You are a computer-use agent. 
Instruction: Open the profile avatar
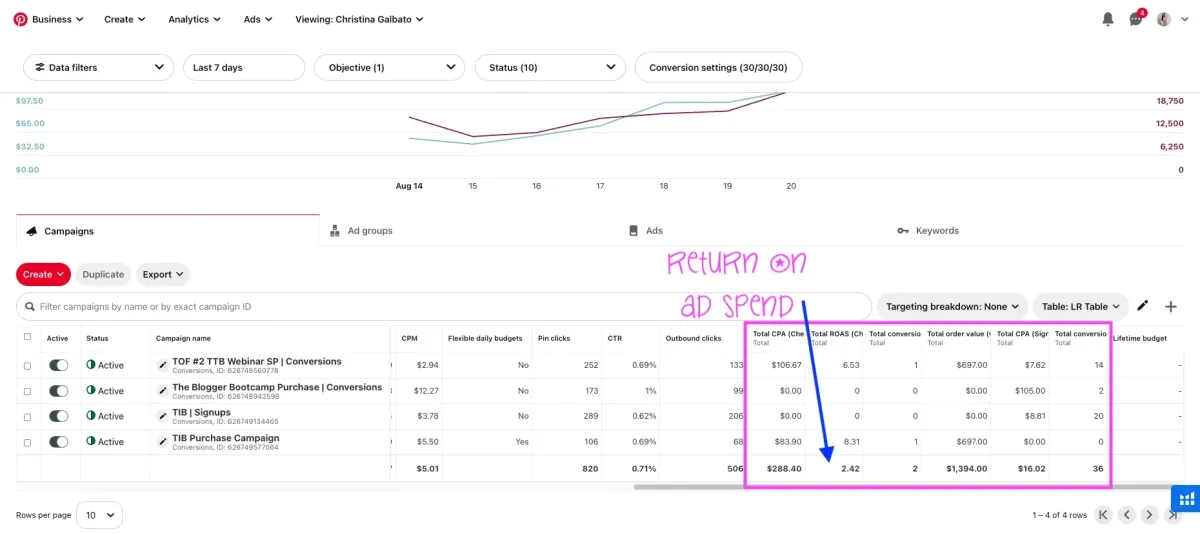coord(1164,19)
